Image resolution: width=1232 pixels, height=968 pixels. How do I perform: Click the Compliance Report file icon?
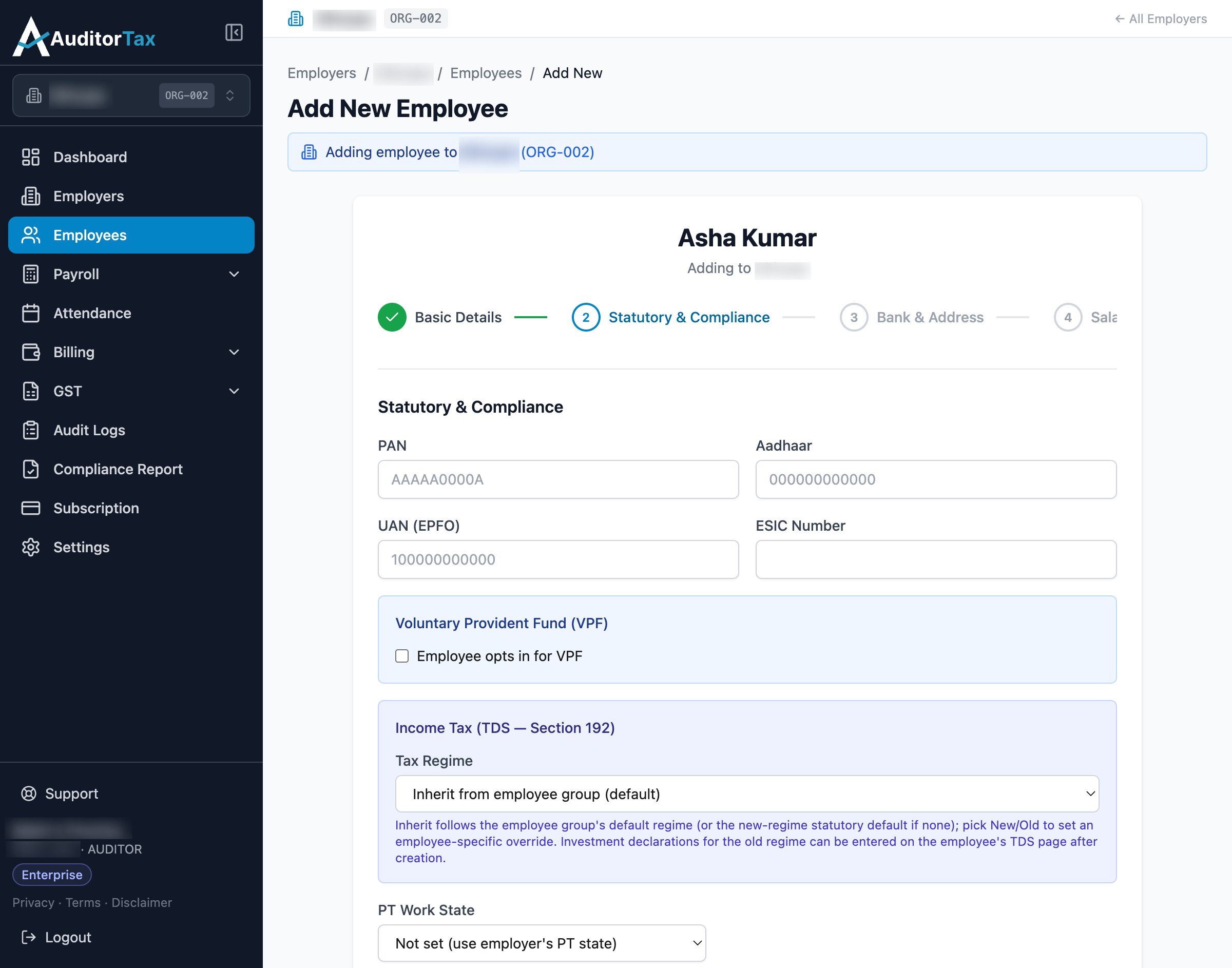pyautogui.click(x=31, y=469)
